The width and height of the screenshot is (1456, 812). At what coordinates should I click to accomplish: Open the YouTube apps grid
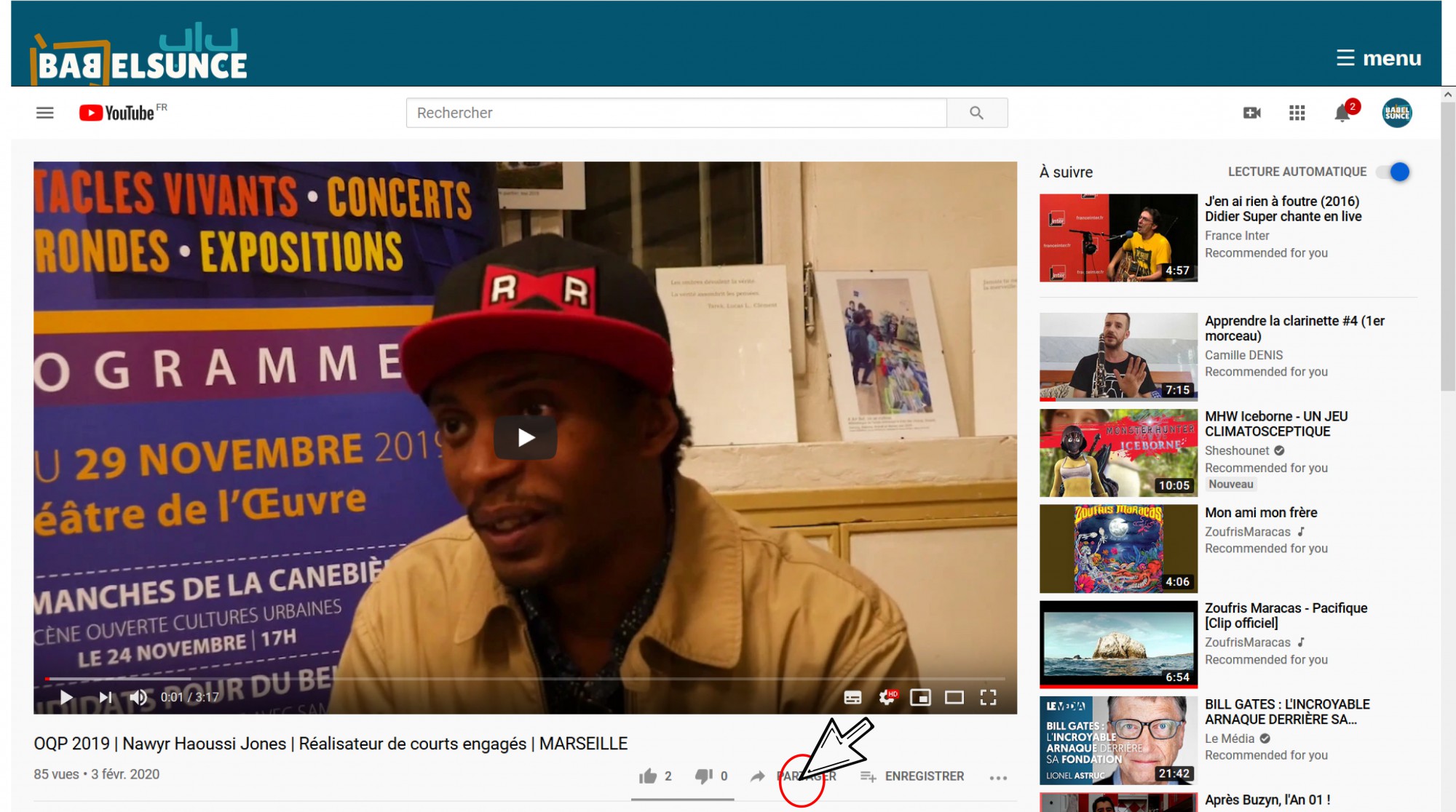(1297, 113)
